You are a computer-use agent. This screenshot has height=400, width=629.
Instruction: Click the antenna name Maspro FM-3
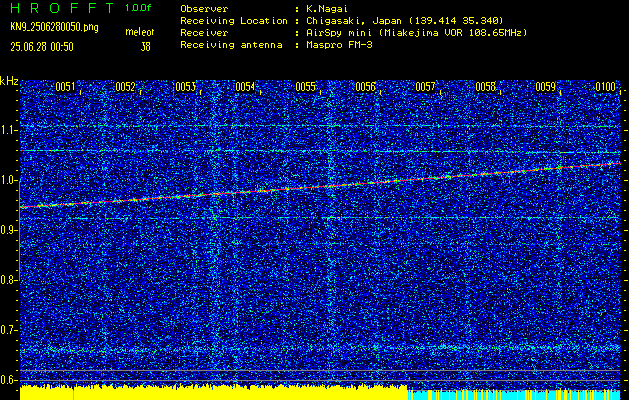[x=337, y=45]
